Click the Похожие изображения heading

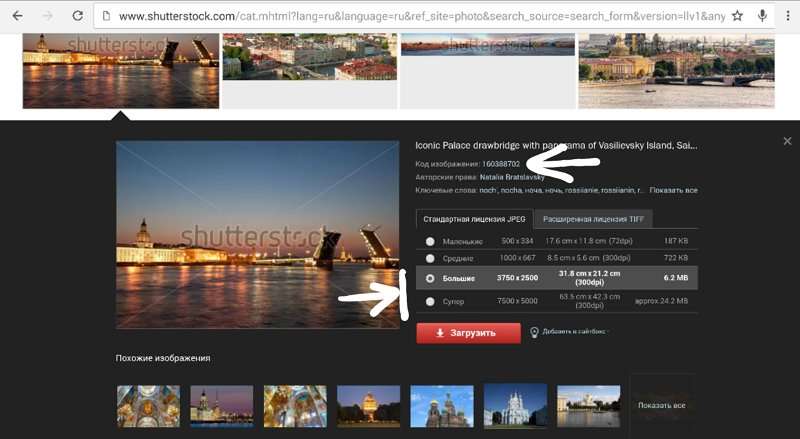[163, 358]
